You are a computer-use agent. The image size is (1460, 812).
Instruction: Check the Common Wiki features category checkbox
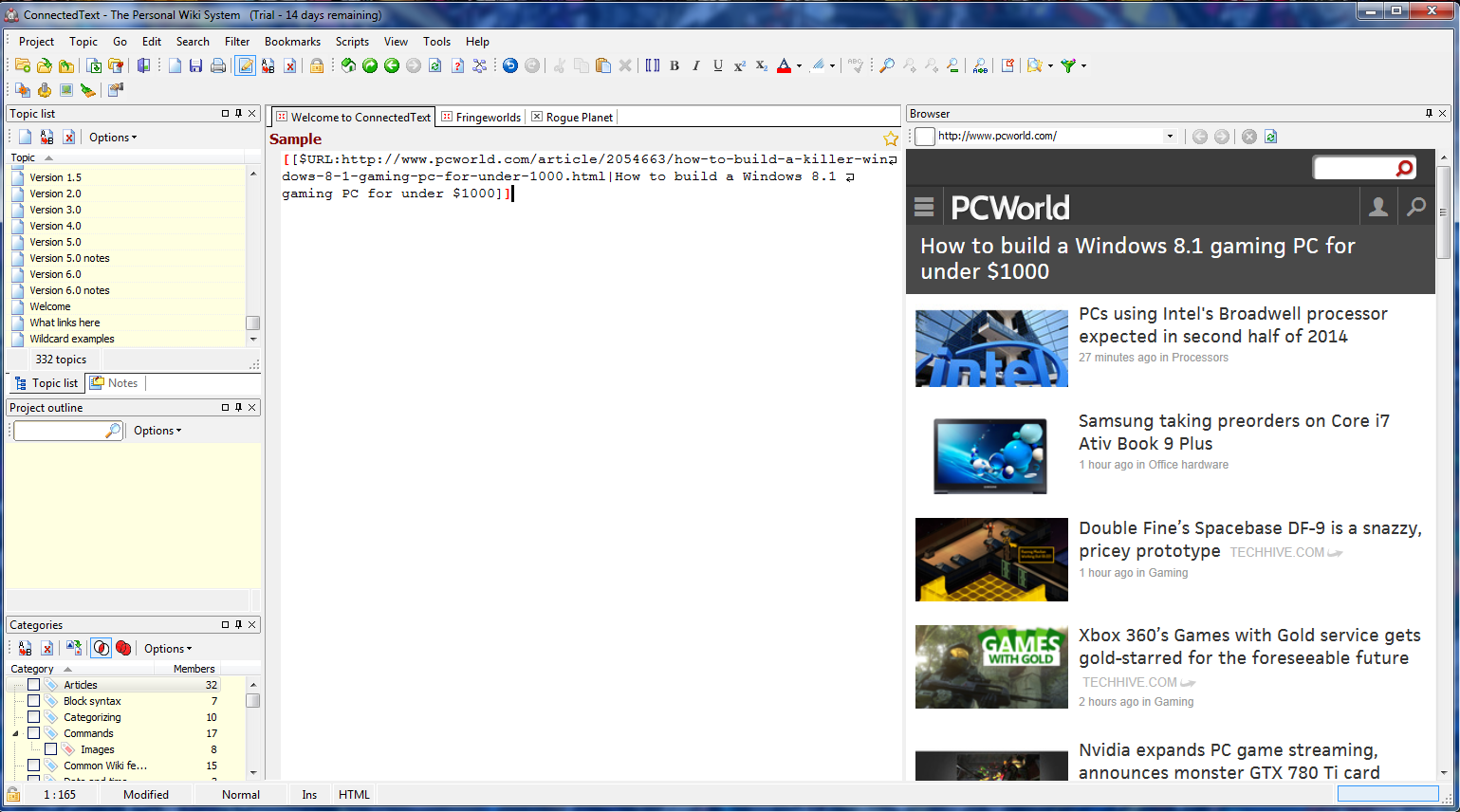[x=33, y=766]
